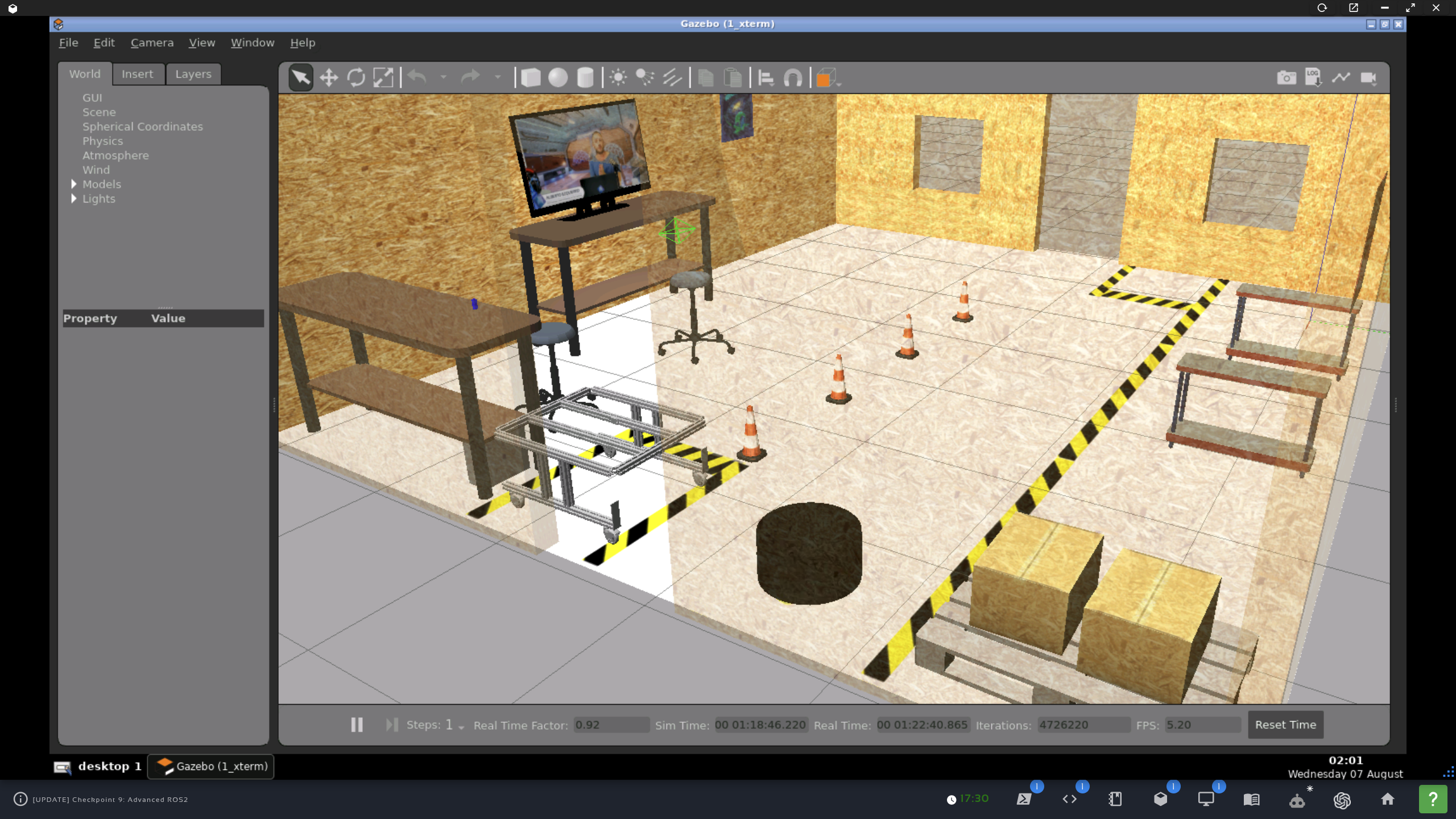Switch to the Layers tab
This screenshot has width=1456, height=819.
194,73
